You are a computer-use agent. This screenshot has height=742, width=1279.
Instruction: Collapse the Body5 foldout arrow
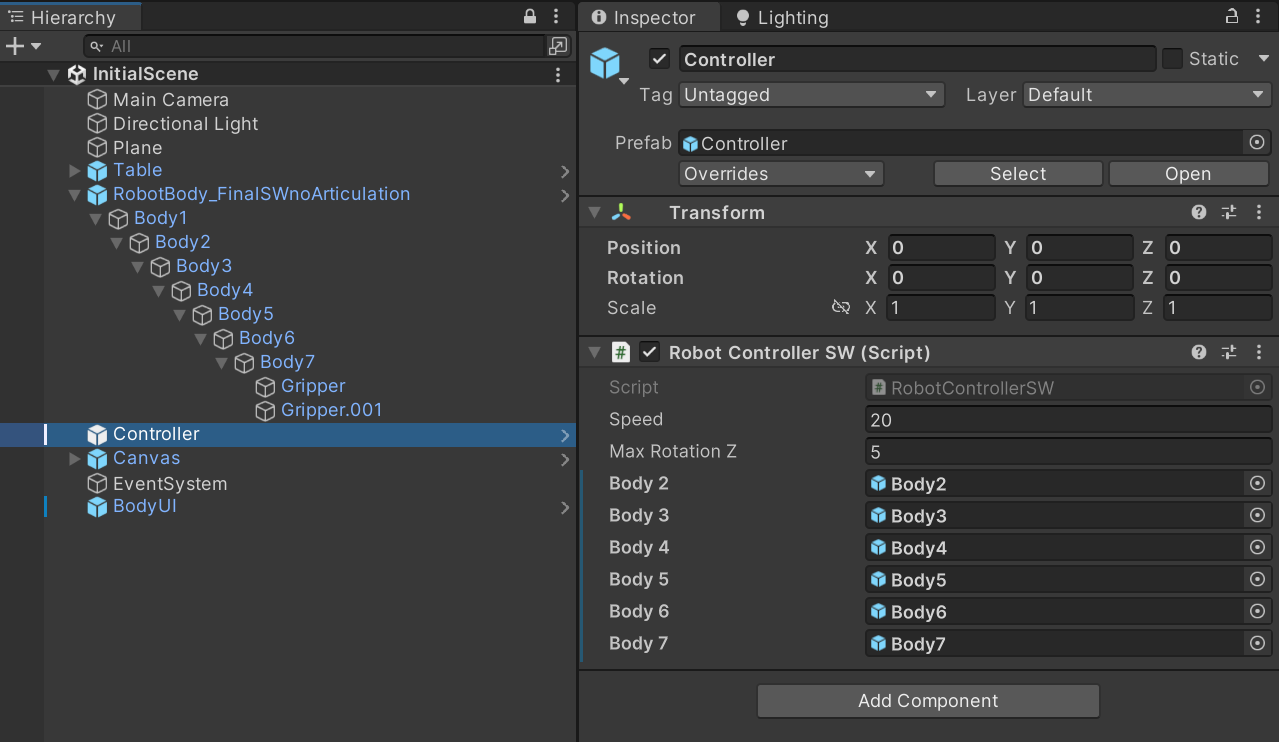[x=179, y=314]
